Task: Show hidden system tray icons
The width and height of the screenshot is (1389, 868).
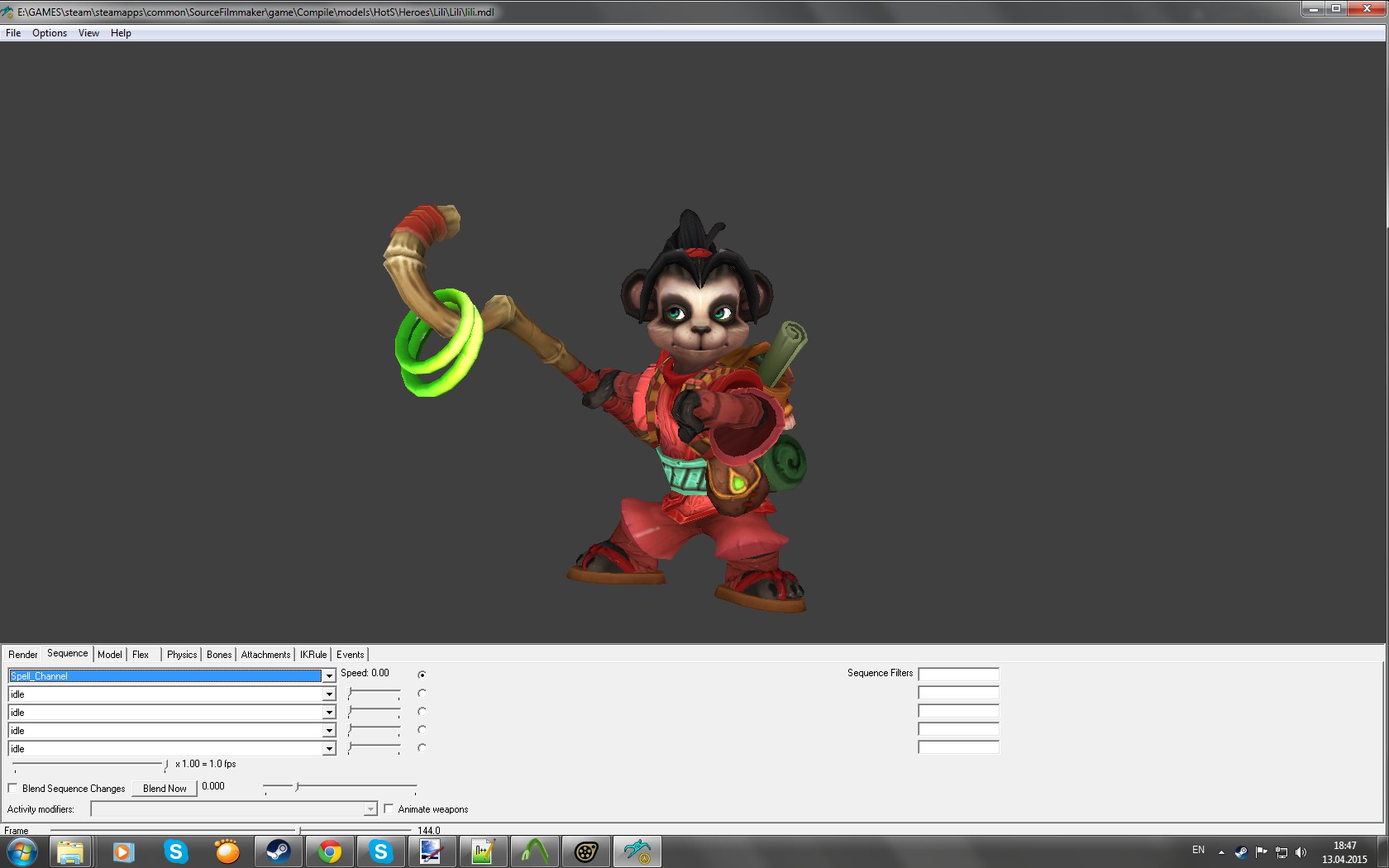Action: coord(1221,852)
